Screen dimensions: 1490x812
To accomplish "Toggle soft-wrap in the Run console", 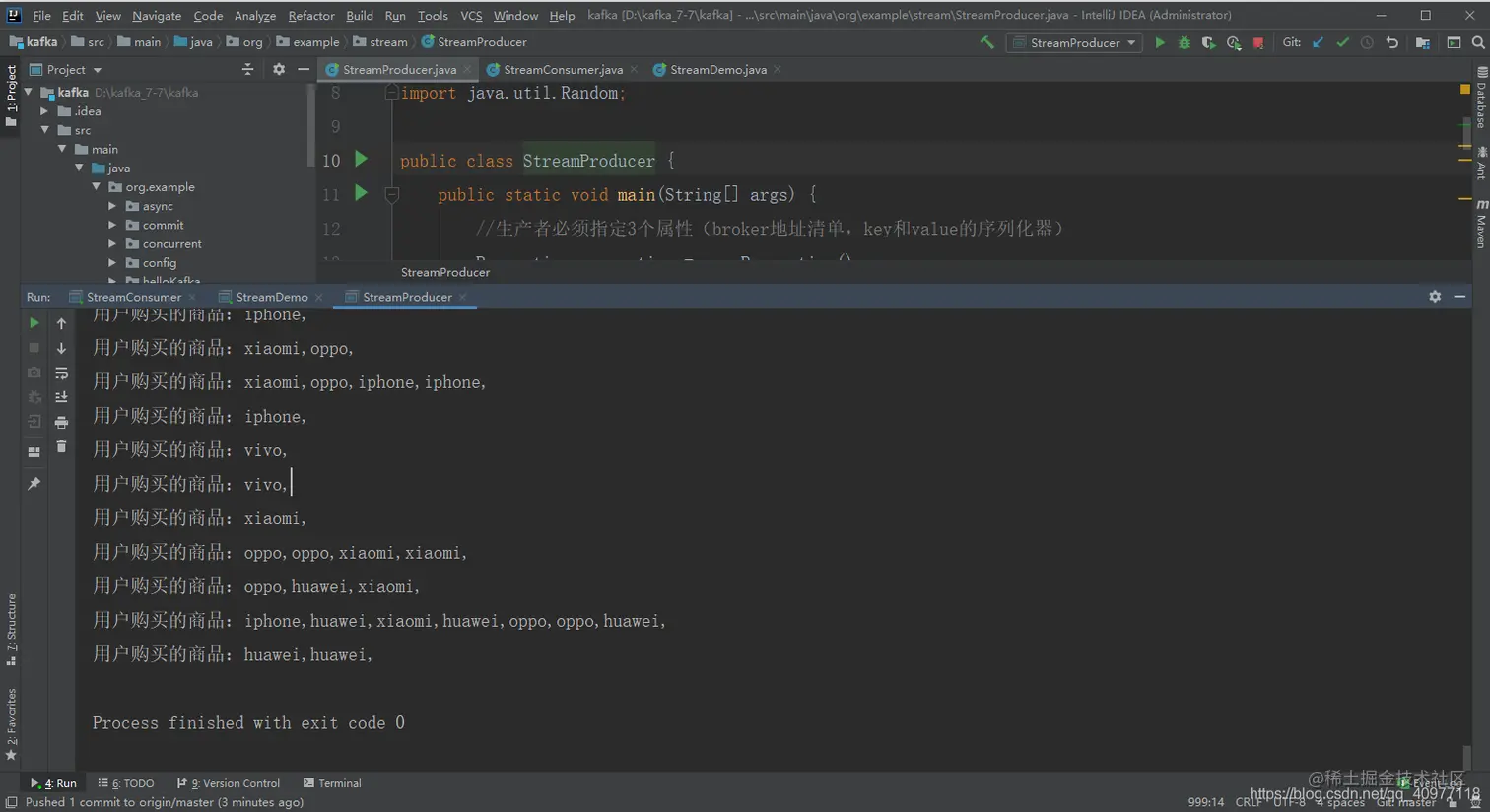I will click(x=61, y=372).
